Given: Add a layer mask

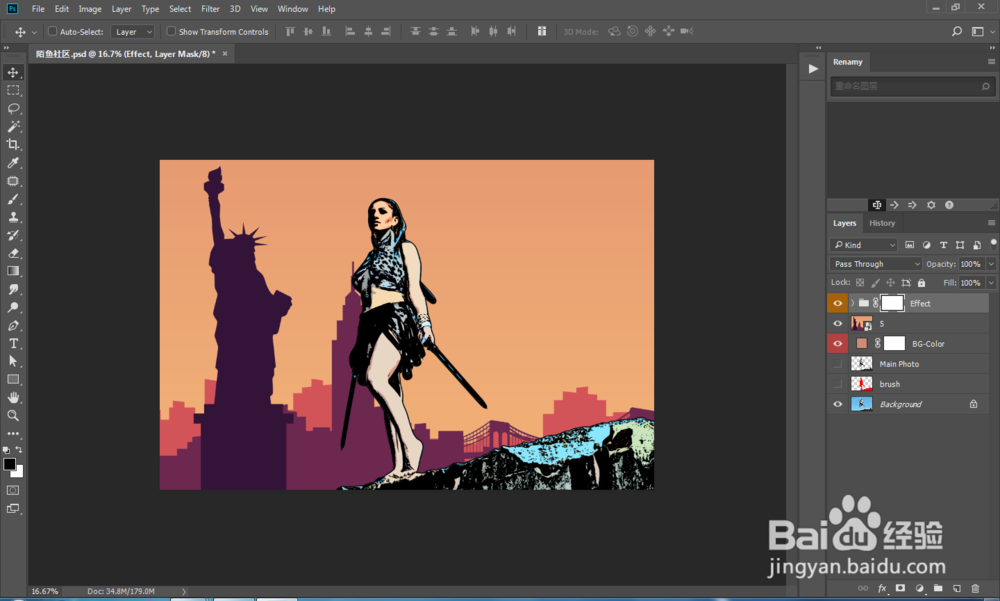Looking at the screenshot, I should coord(901,588).
